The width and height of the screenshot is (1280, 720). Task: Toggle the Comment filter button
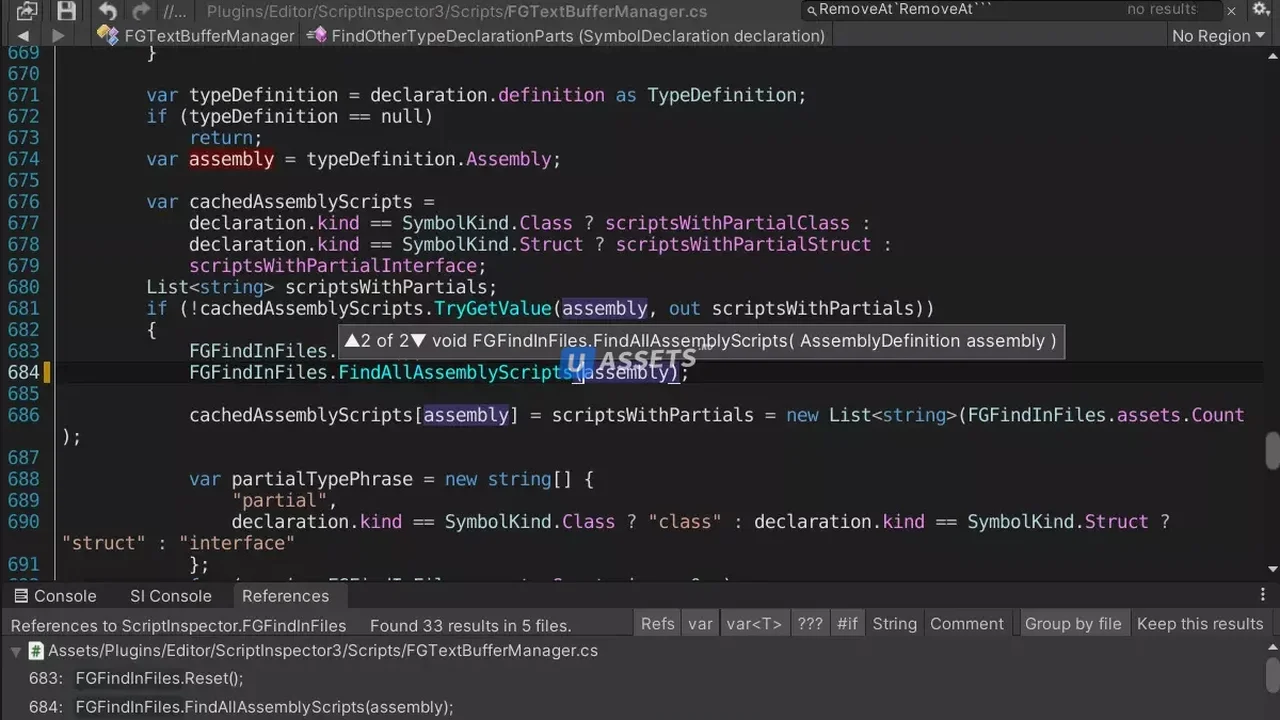(966, 624)
